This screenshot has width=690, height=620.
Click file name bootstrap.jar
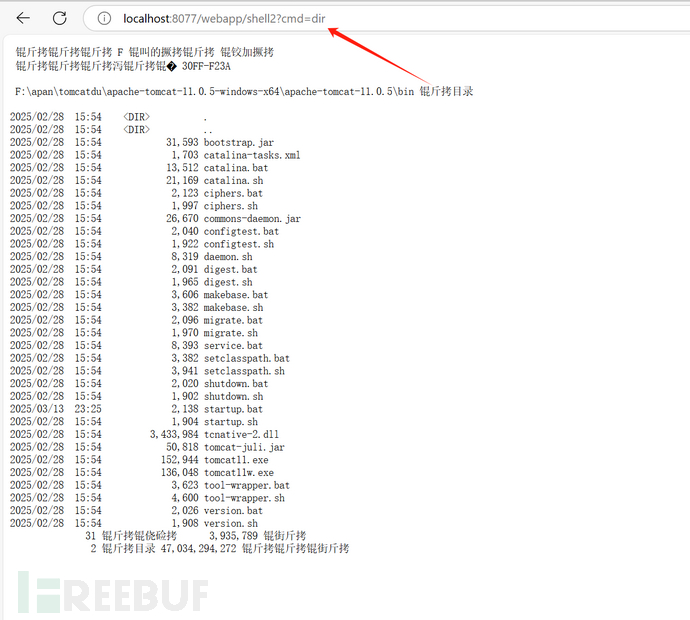239,143
